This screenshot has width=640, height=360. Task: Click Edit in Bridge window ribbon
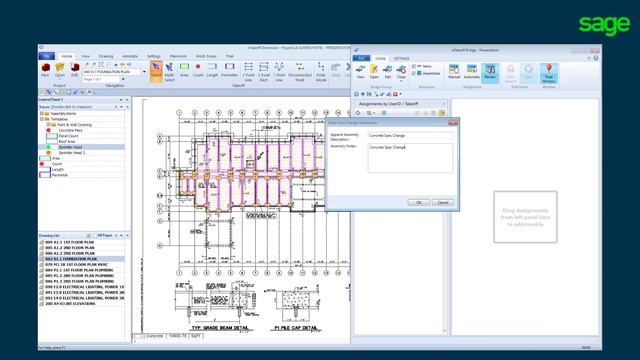(x=388, y=71)
